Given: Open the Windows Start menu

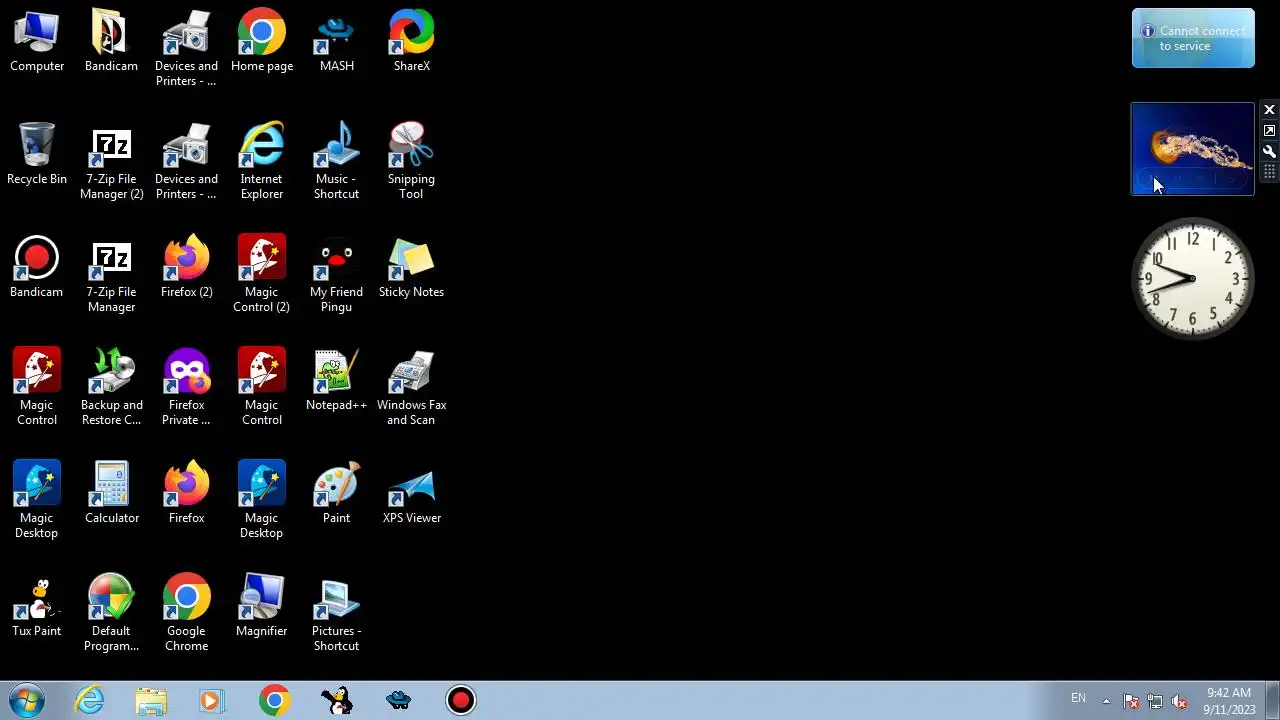Looking at the screenshot, I should pos(27,700).
